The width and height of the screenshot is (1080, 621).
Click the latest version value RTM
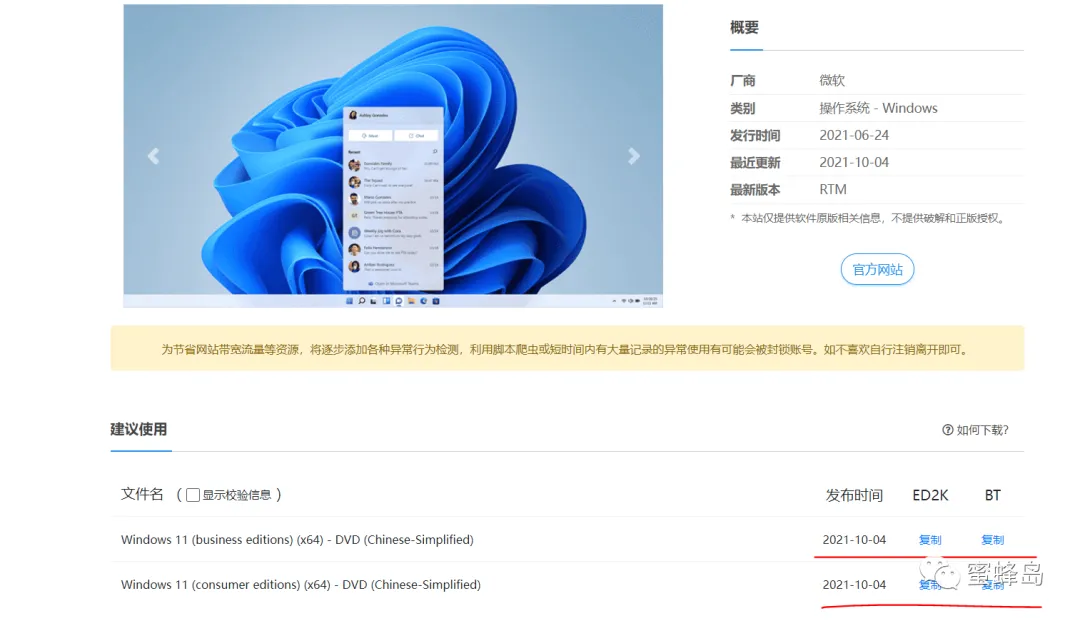point(833,189)
